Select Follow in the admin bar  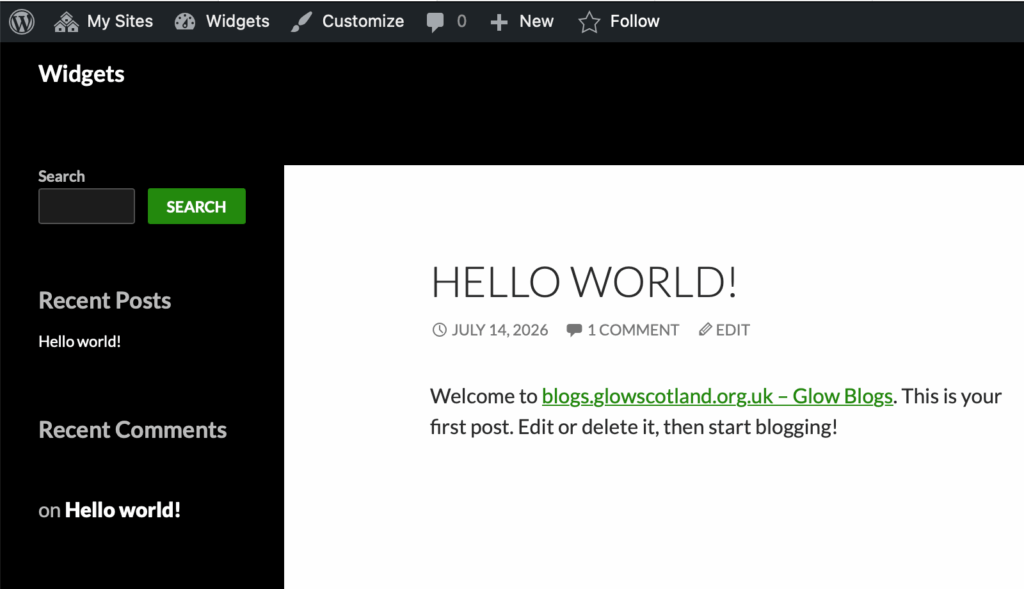[635, 22]
